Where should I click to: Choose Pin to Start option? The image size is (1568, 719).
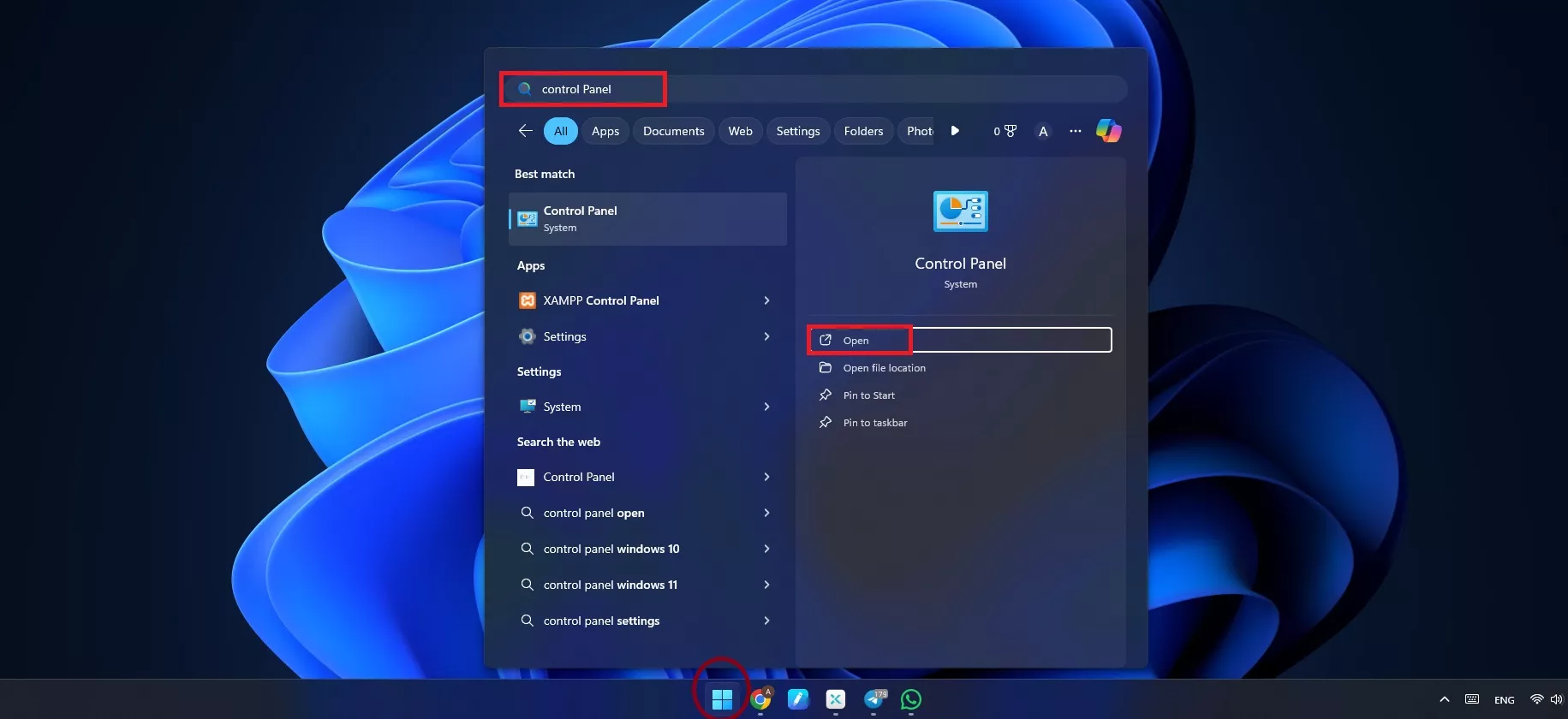coord(960,395)
